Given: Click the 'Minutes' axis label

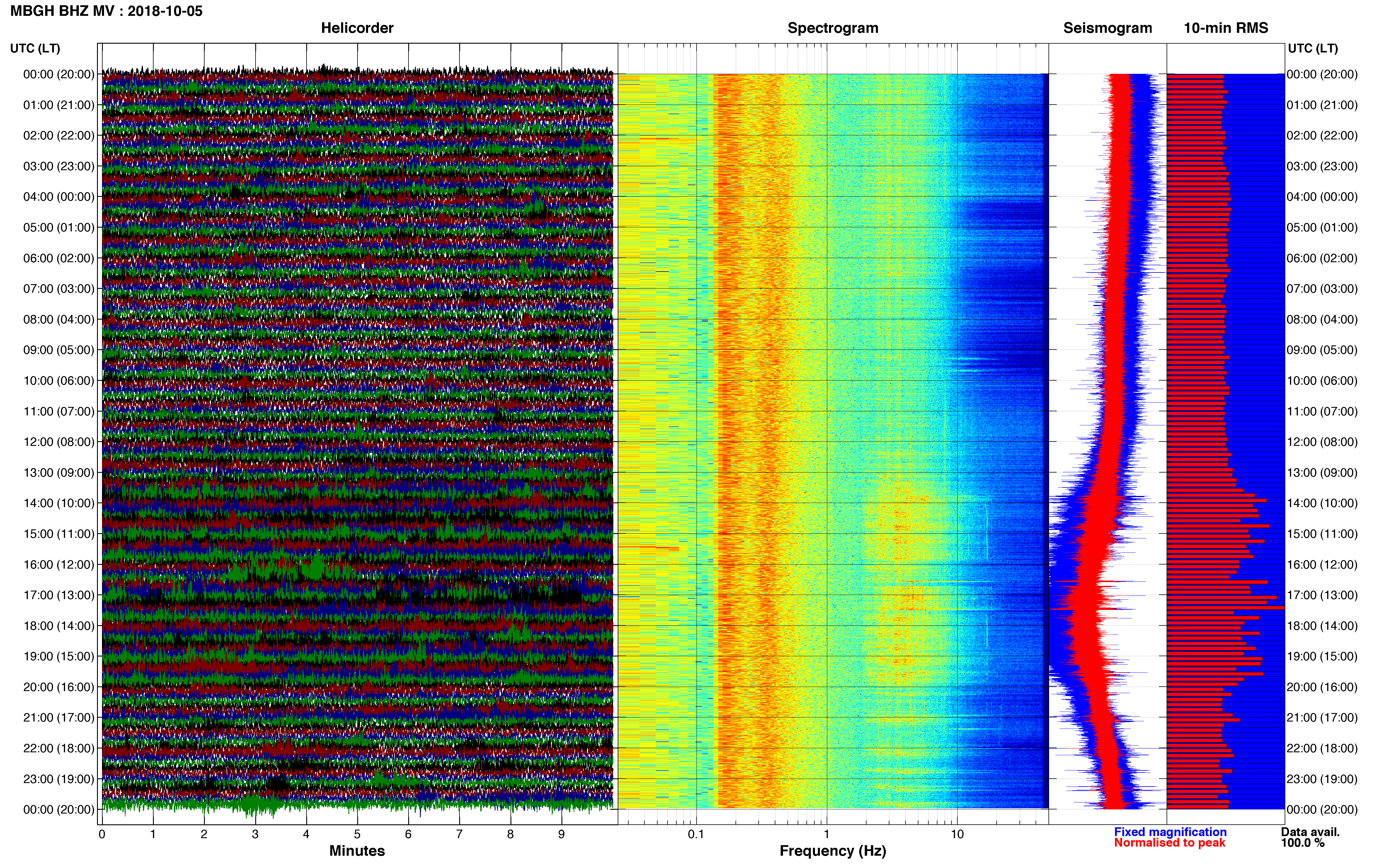Looking at the screenshot, I should pyautogui.click(x=357, y=851).
